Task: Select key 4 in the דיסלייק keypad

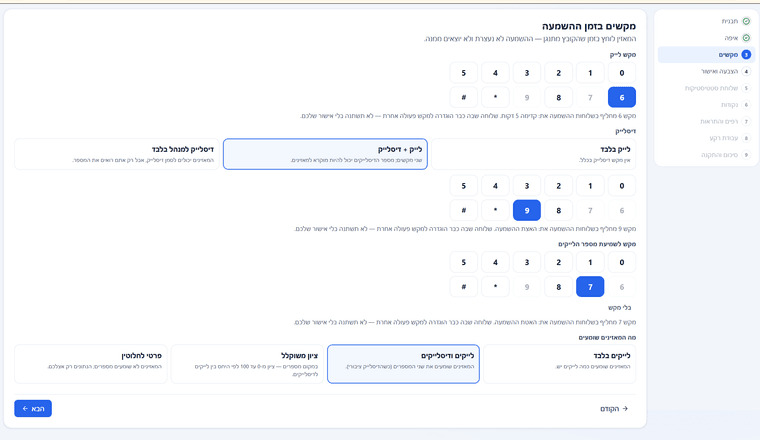Action: point(495,186)
